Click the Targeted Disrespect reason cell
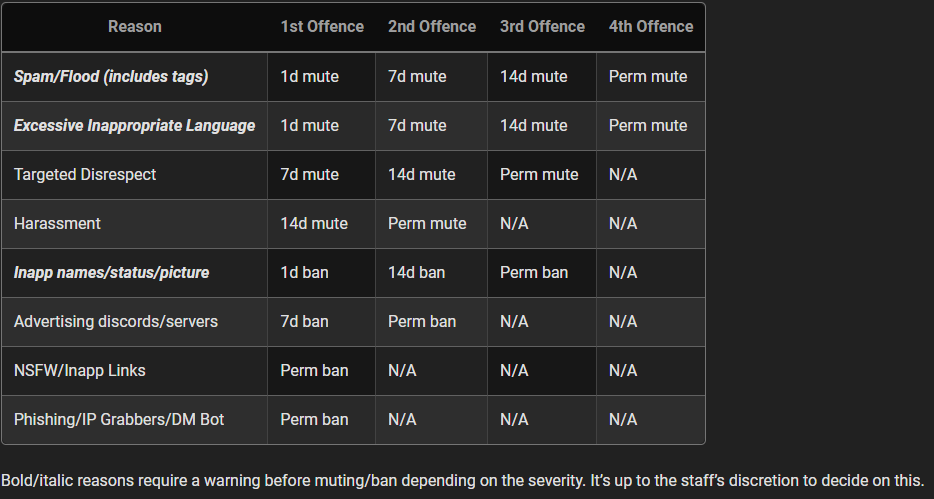The height and width of the screenshot is (499, 934). point(85,174)
